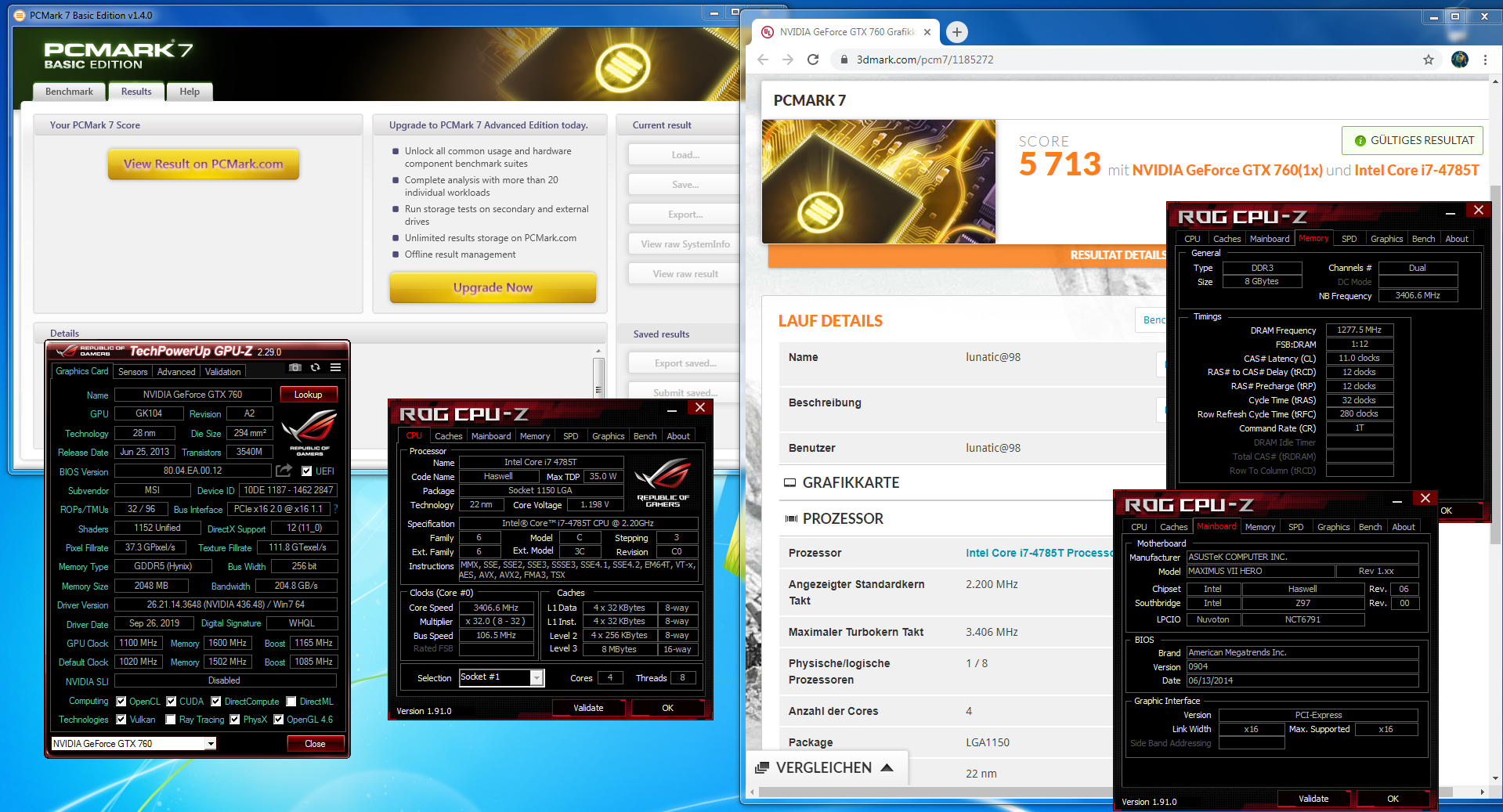Click the View raw SystemInfo button
This screenshot has height=812, width=1503.
pyautogui.click(x=685, y=244)
